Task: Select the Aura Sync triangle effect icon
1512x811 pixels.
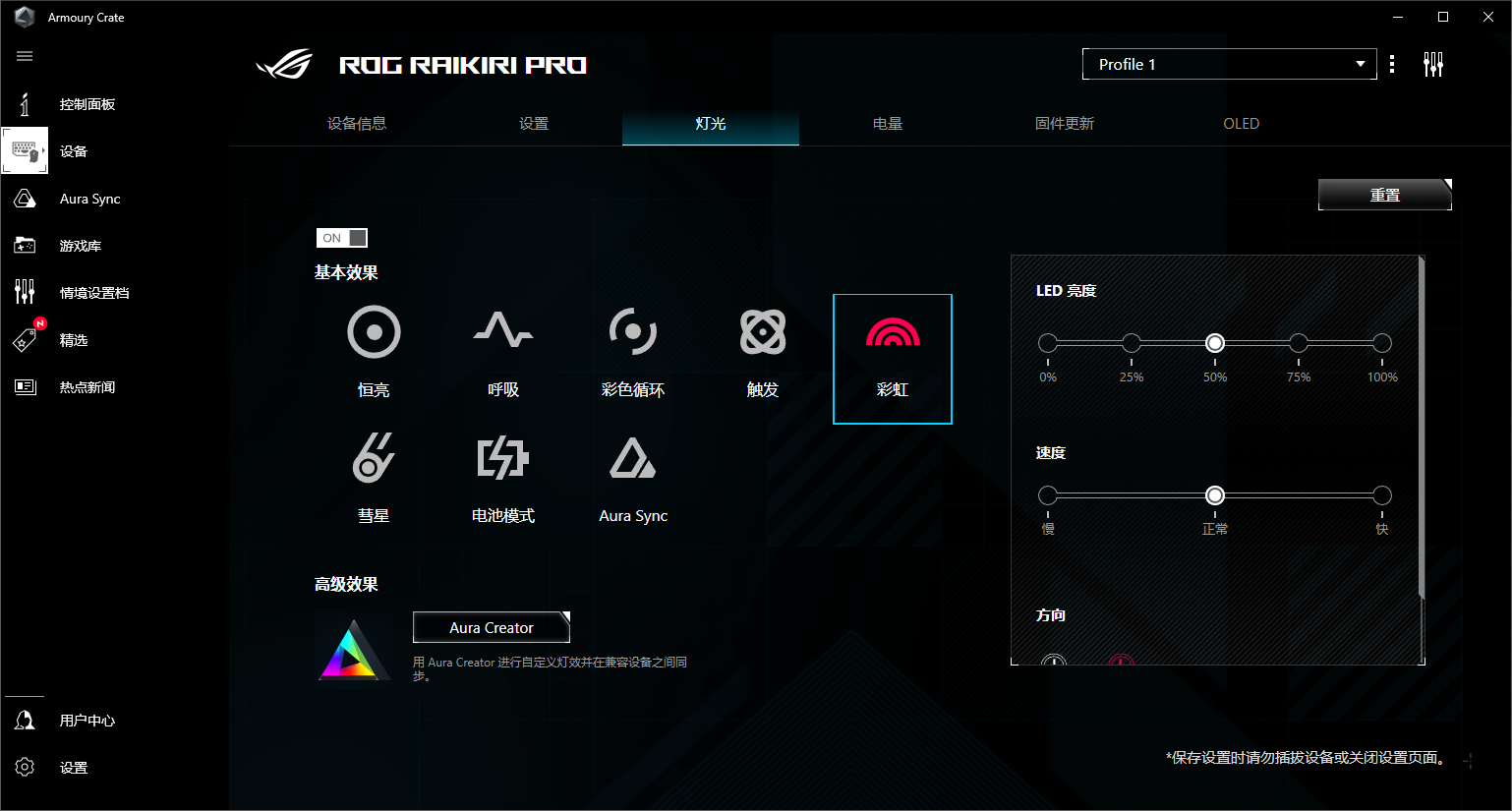Action: [632, 458]
